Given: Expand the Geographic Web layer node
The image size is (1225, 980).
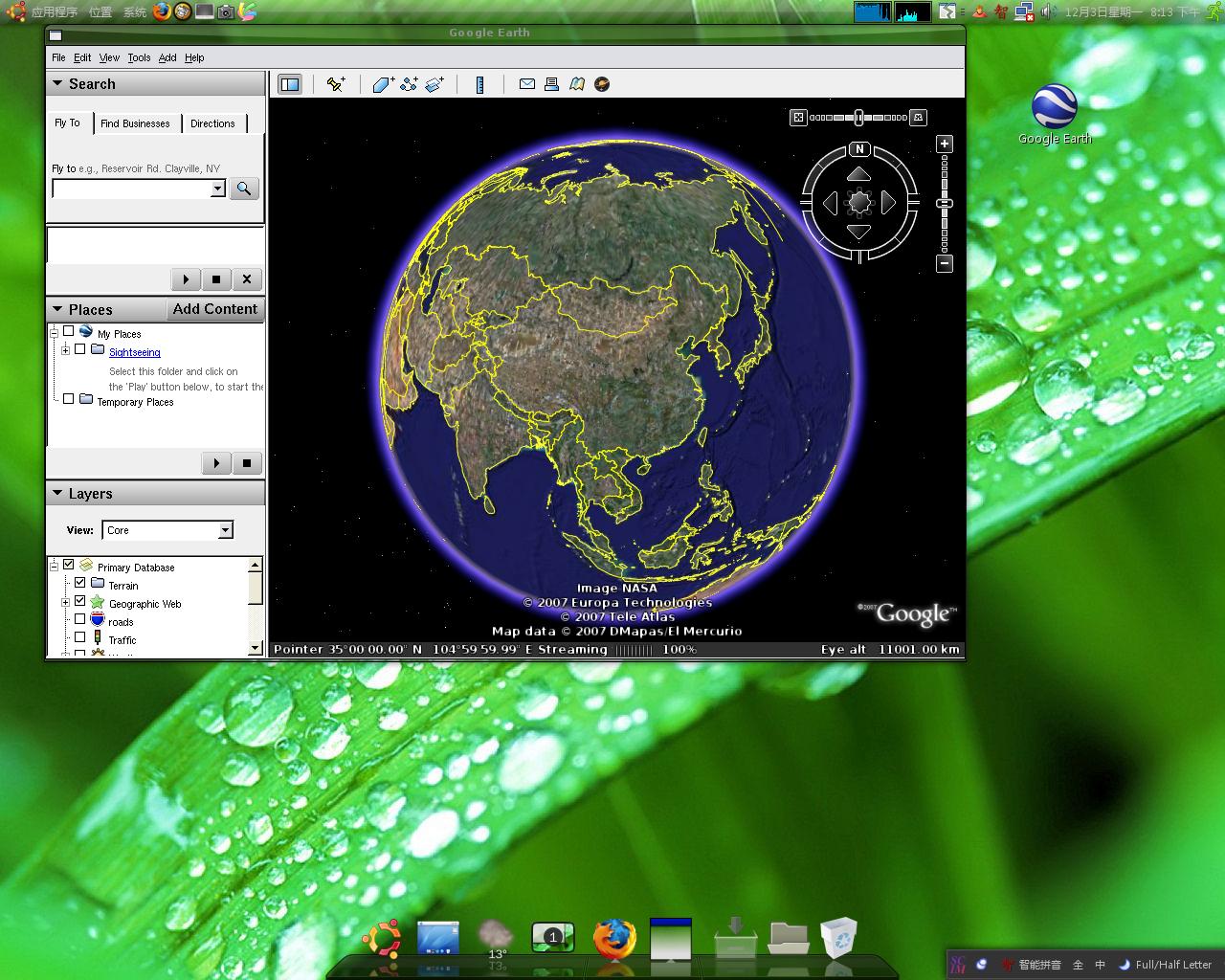Looking at the screenshot, I should pyautogui.click(x=65, y=602).
